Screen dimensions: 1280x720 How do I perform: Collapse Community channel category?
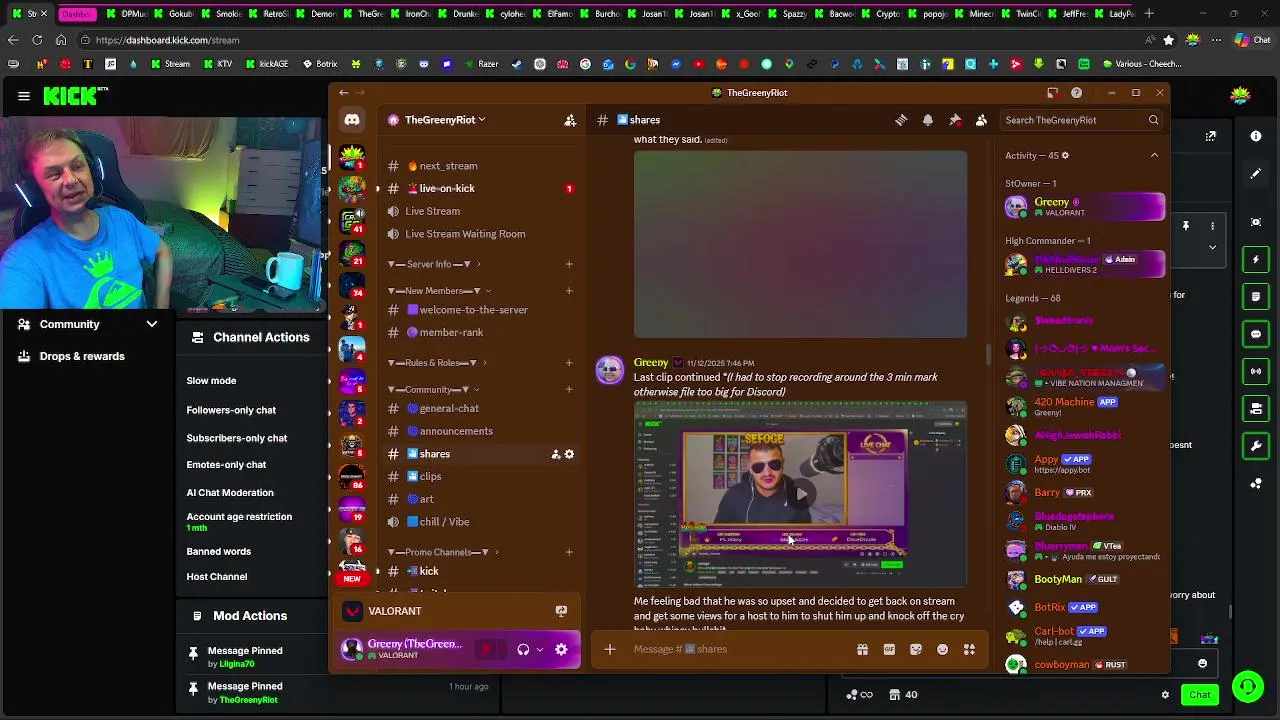click(x=433, y=390)
